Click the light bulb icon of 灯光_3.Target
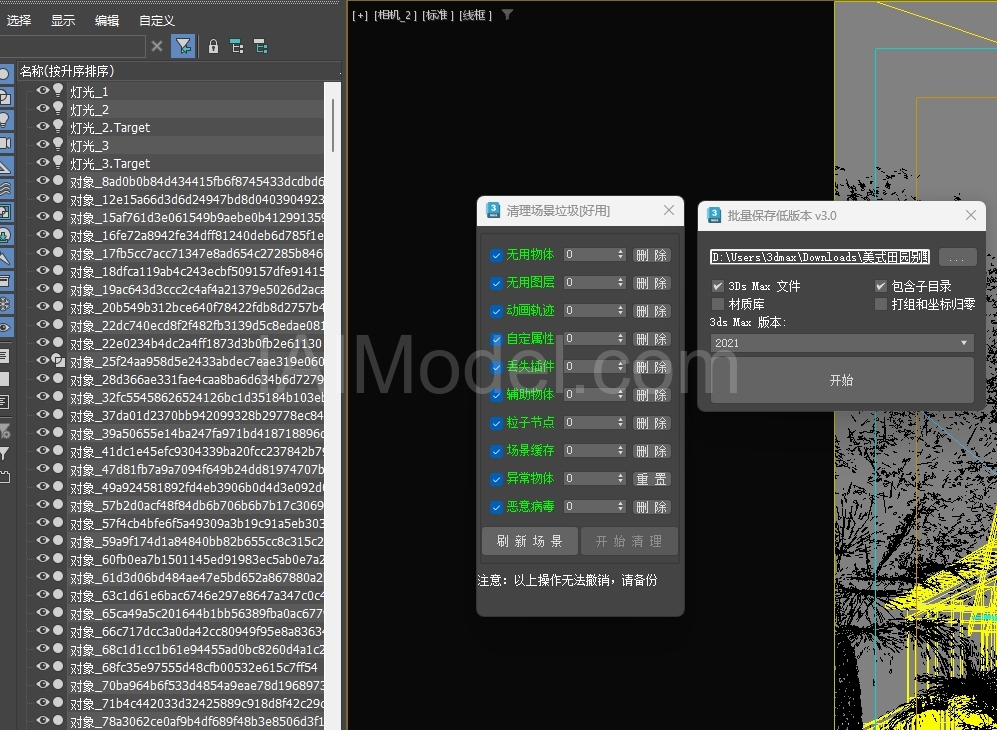This screenshot has width=997, height=730. [58, 163]
